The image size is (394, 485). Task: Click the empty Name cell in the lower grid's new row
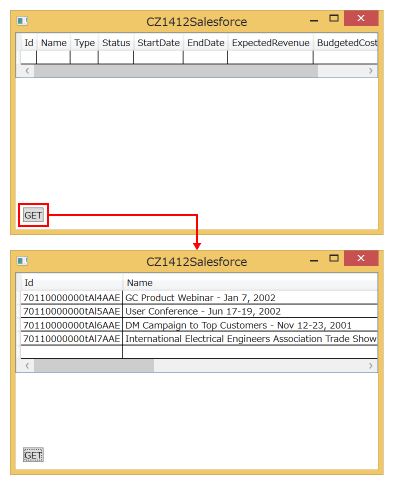[x=250, y=352]
